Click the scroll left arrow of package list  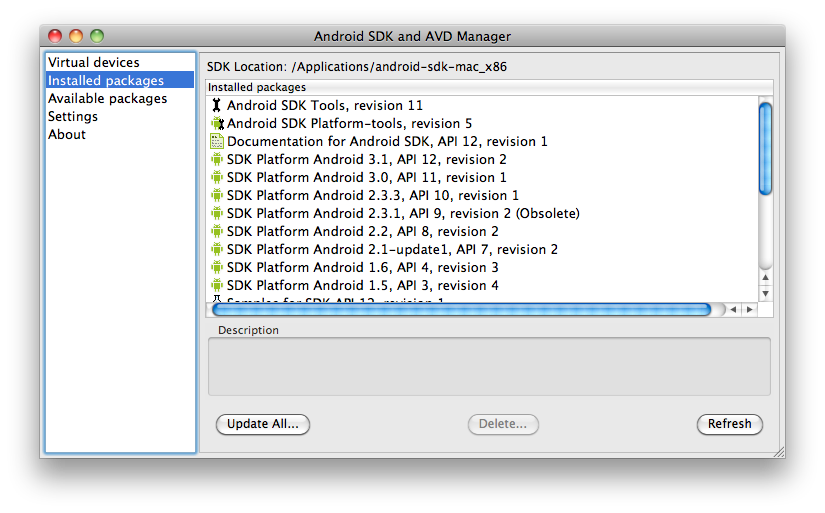click(733, 309)
